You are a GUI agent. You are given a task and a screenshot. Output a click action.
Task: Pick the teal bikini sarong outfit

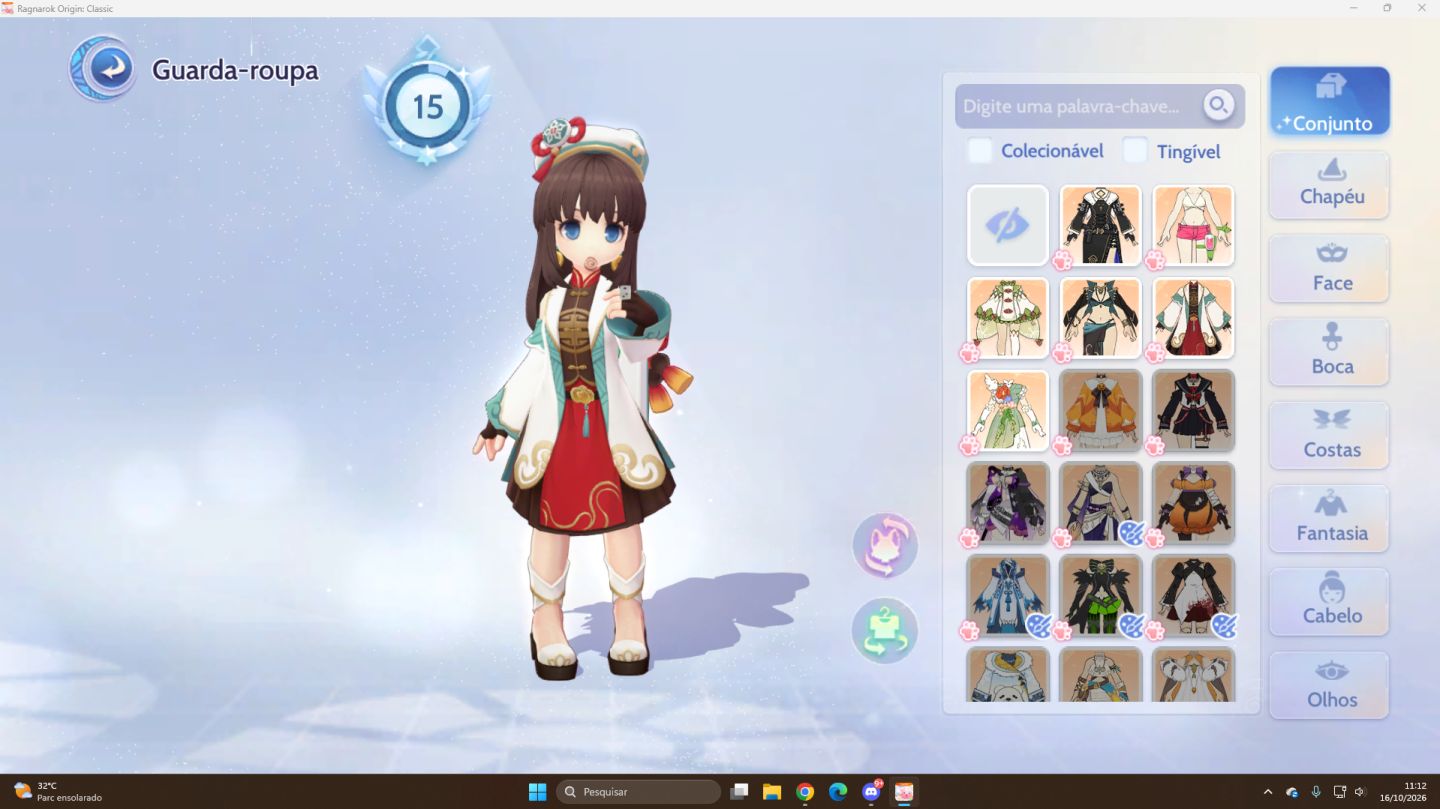[x=1100, y=318]
